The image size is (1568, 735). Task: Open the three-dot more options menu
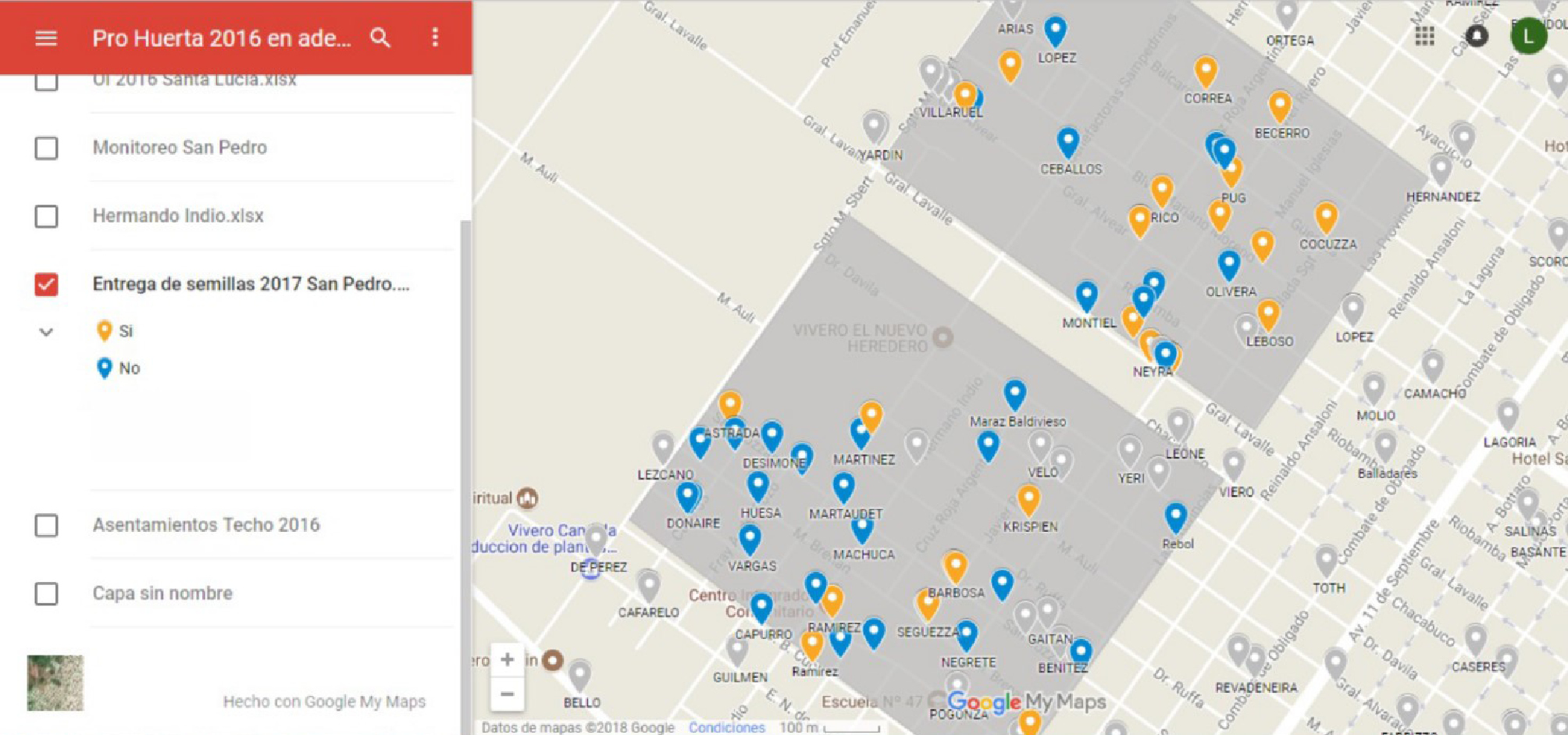click(x=435, y=37)
